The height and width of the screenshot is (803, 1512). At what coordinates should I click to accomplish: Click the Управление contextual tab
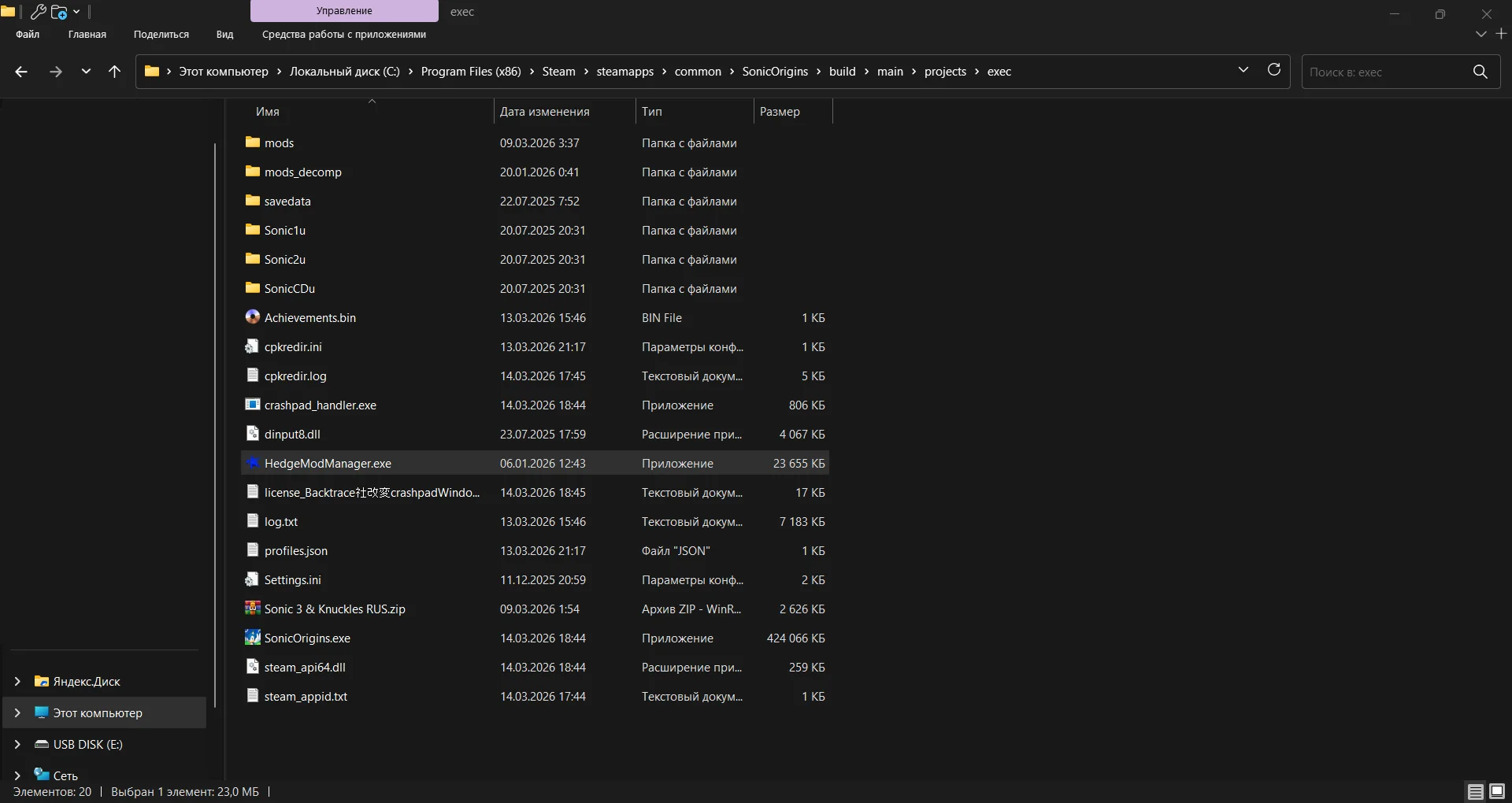(x=344, y=11)
